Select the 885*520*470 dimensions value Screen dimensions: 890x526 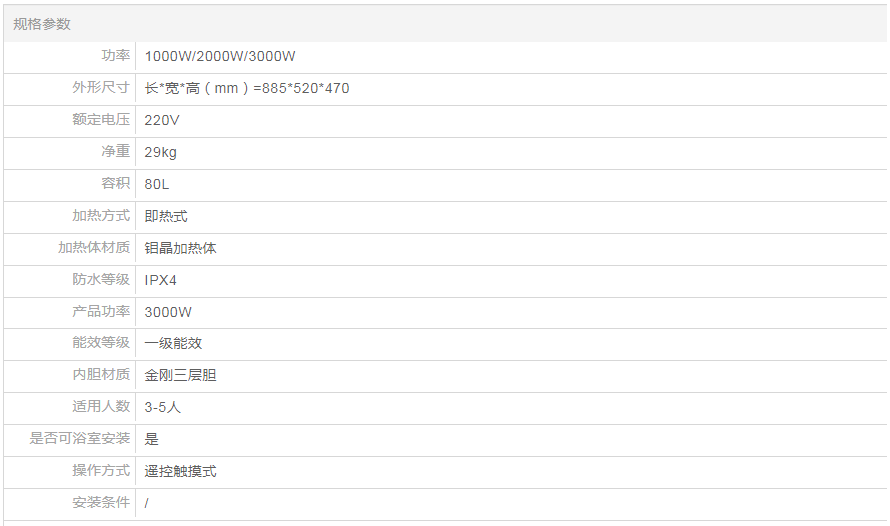click(x=247, y=89)
